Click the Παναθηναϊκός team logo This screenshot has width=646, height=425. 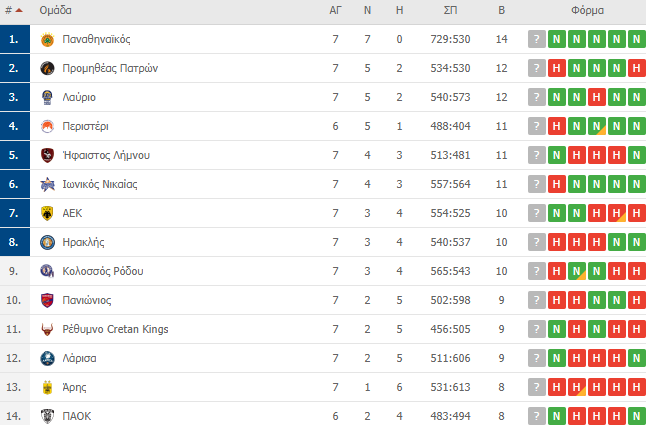[x=47, y=40]
